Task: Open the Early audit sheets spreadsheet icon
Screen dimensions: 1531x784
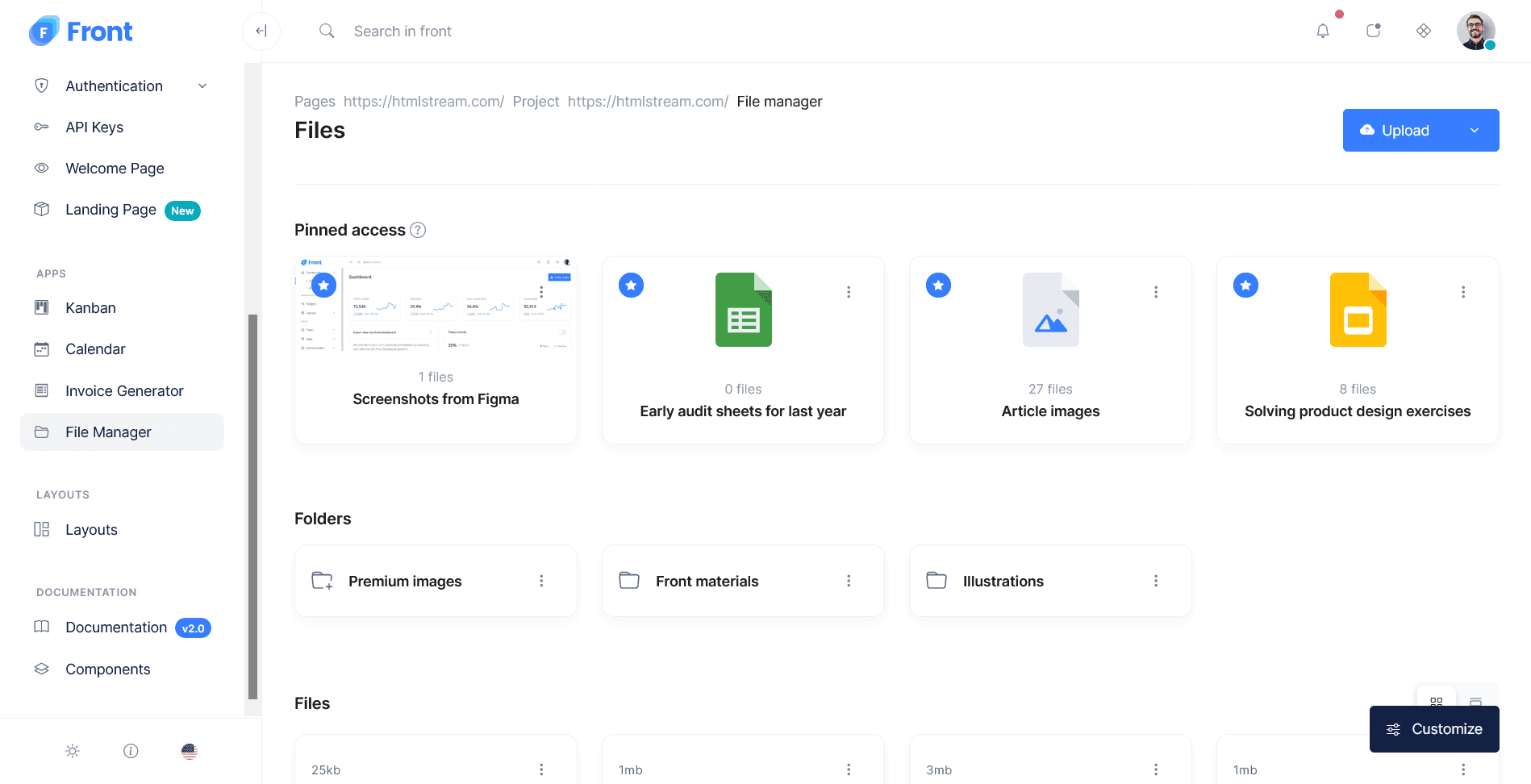Action: pos(744,310)
